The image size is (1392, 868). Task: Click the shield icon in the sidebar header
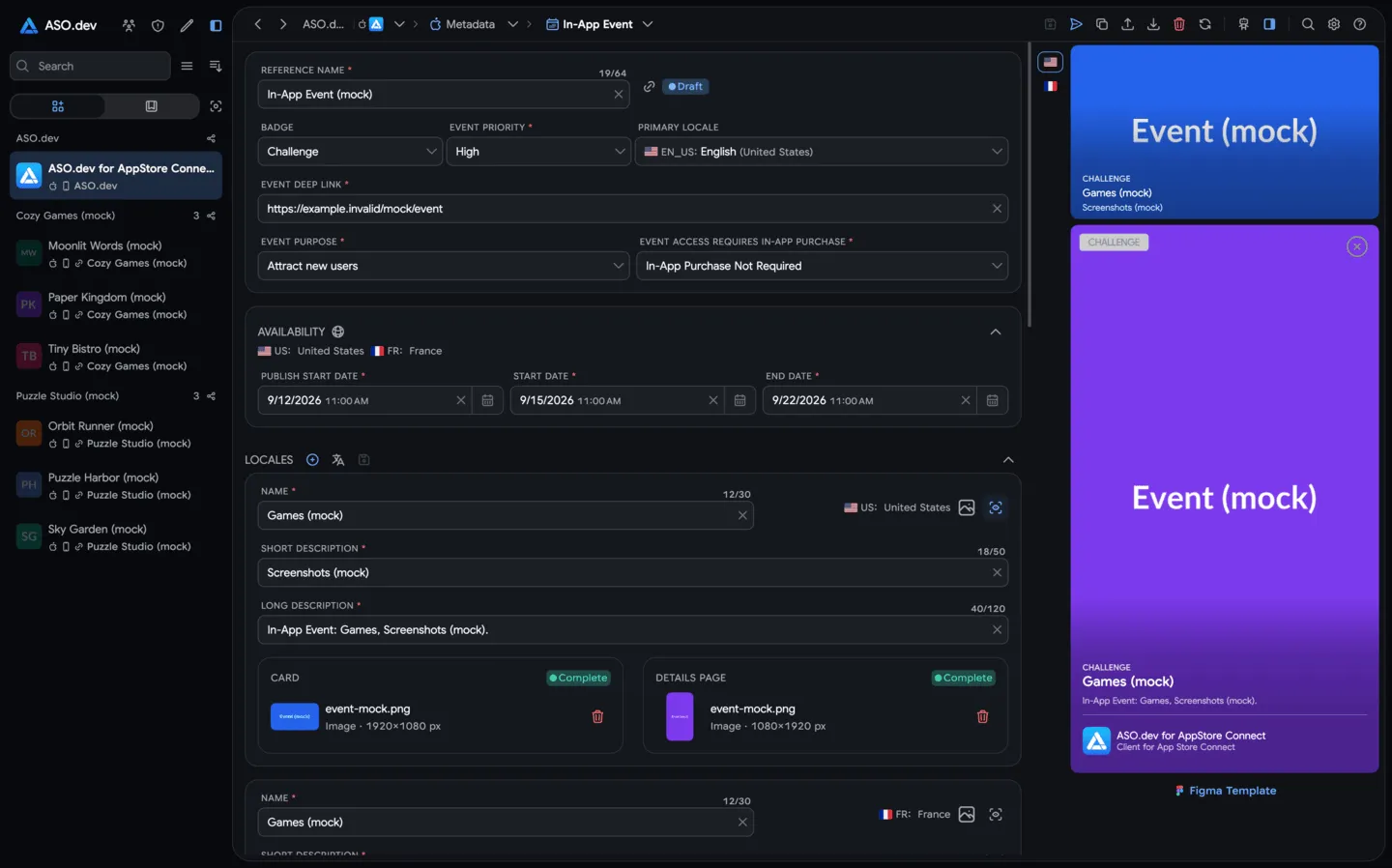point(158,25)
